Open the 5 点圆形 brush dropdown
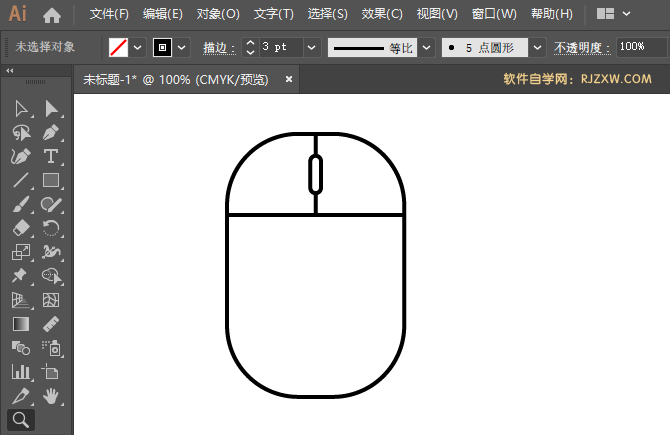The height and width of the screenshot is (435, 670). click(x=537, y=47)
